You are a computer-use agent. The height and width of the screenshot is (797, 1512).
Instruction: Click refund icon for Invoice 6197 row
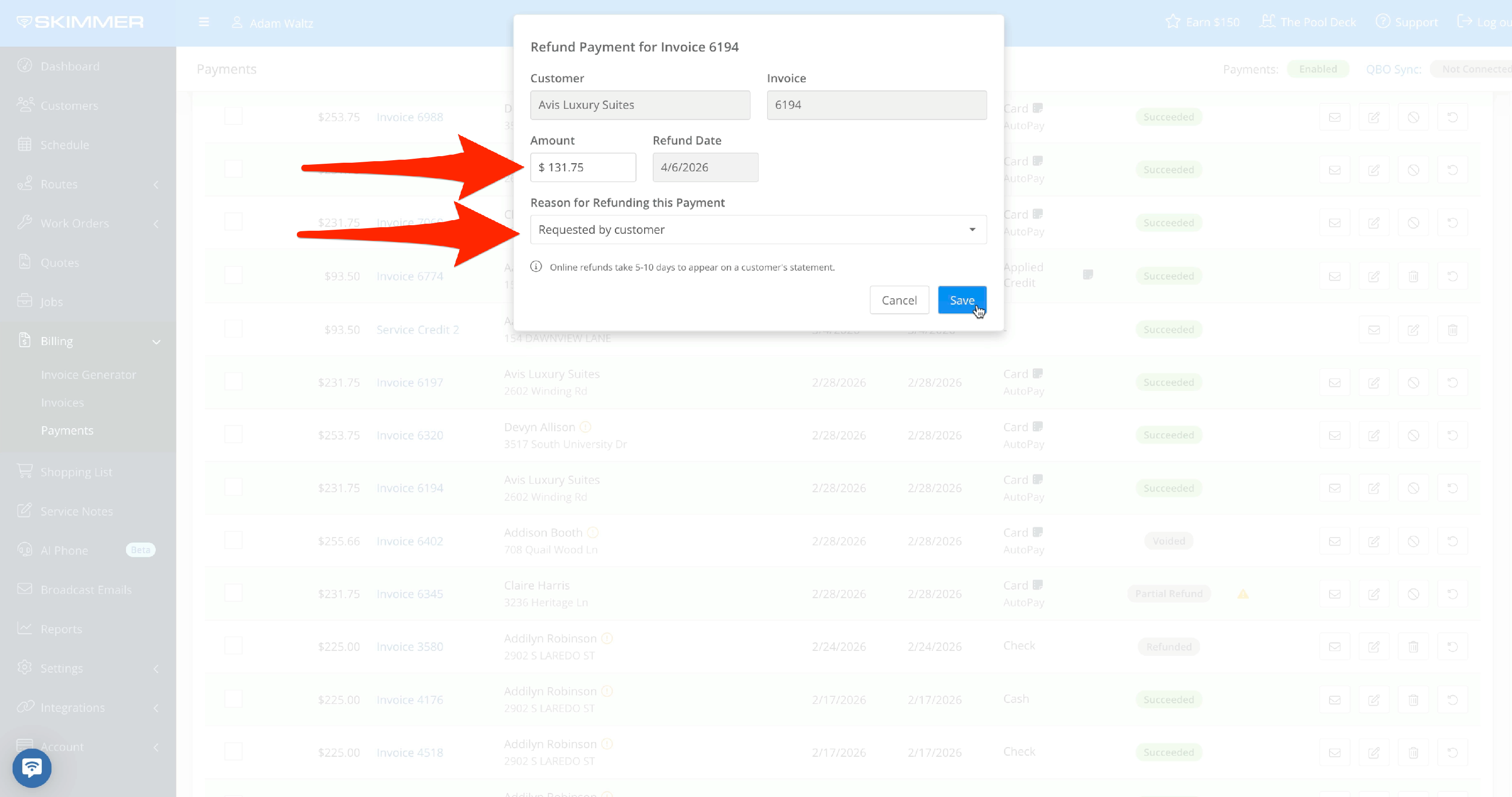point(1452,382)
